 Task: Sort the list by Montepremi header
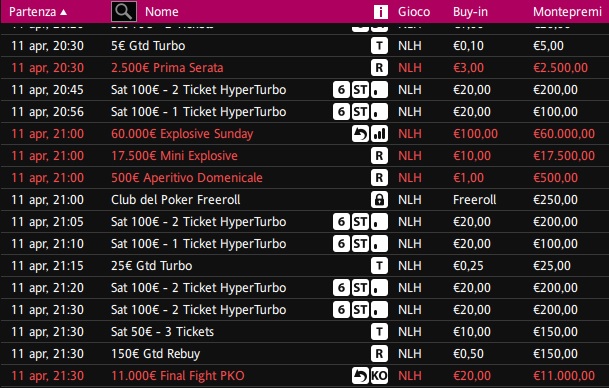tap(567, 12)
